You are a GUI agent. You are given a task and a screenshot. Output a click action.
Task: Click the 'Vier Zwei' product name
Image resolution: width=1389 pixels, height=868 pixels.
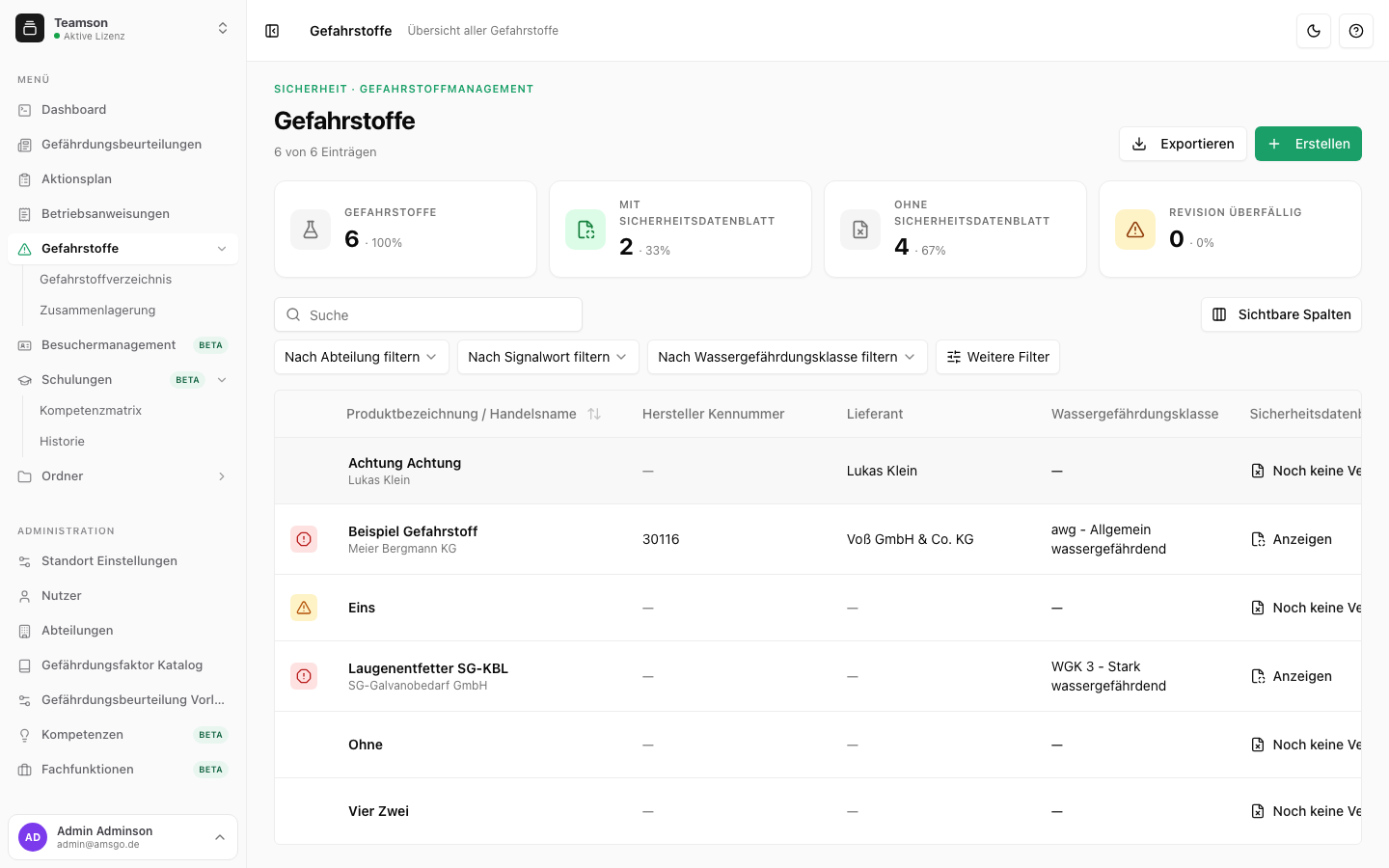[x=378, y=811]
